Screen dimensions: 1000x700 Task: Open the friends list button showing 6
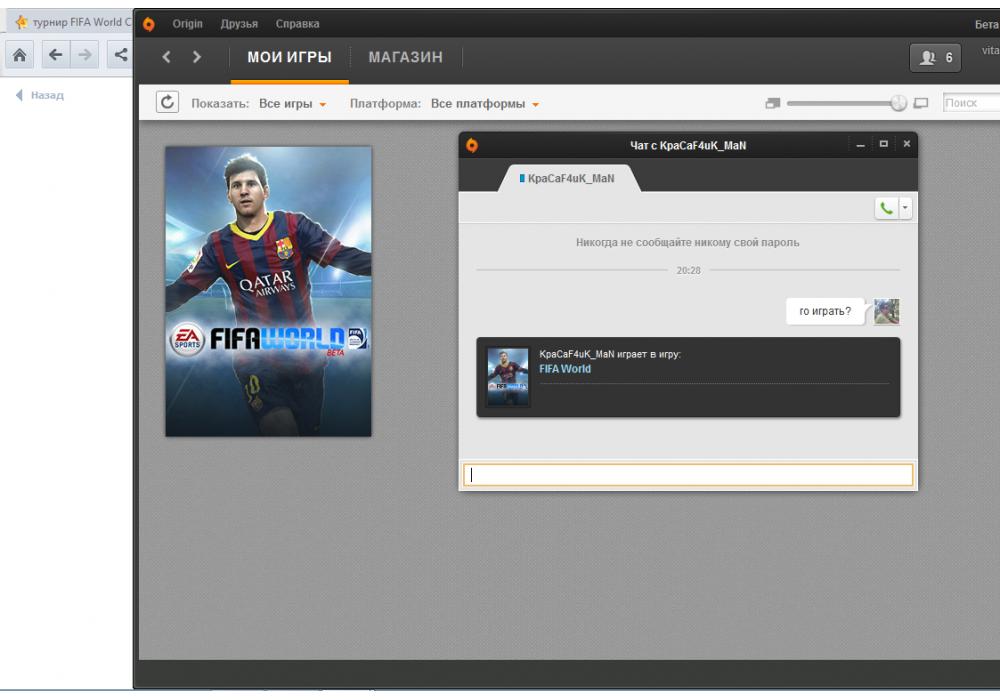936,58
